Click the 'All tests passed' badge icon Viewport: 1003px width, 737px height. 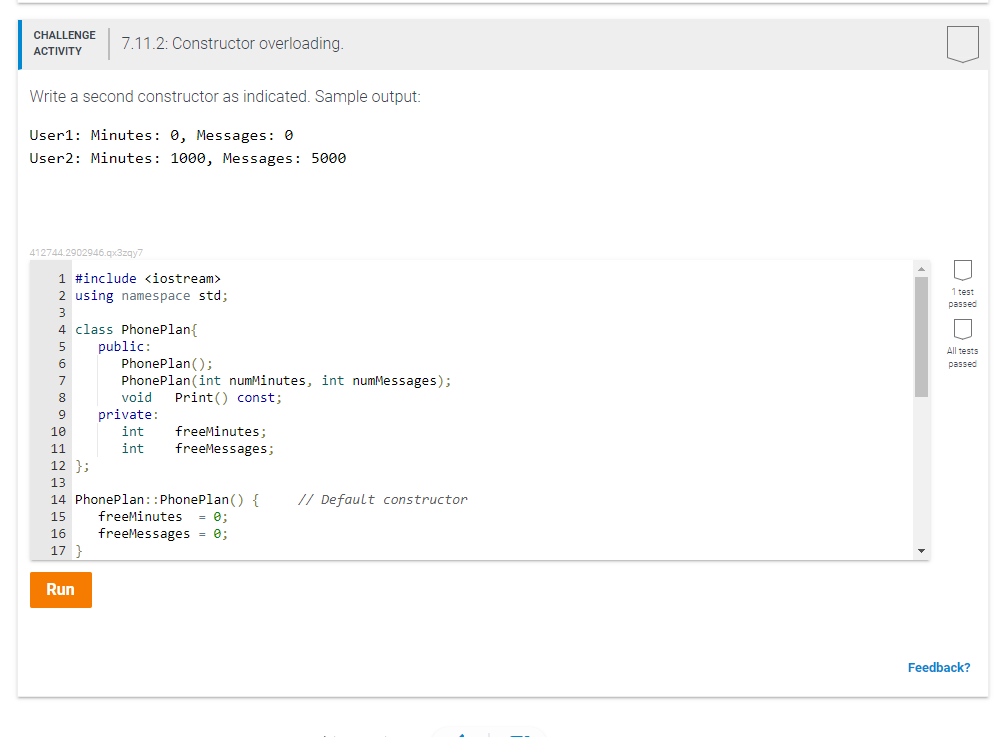click(x=963, y=329)
